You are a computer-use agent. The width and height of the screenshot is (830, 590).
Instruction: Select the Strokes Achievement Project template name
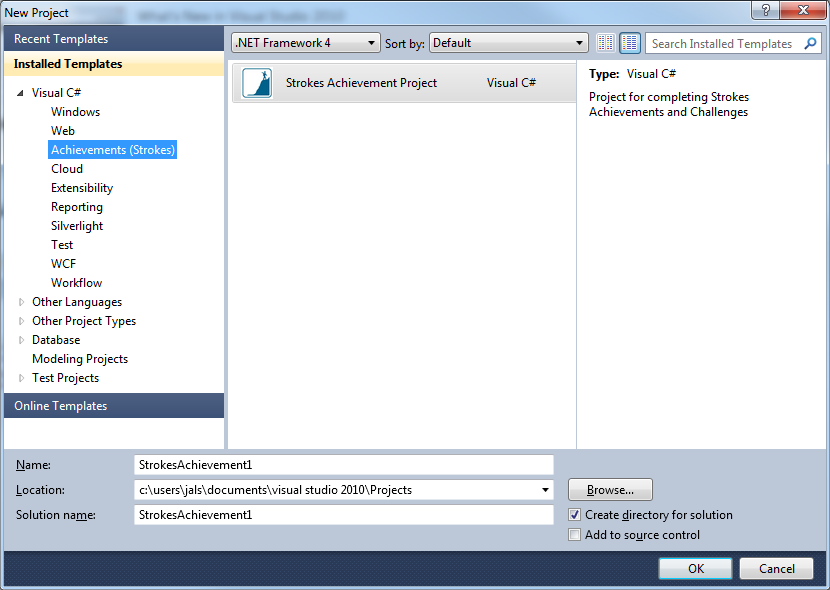(362, 83)
